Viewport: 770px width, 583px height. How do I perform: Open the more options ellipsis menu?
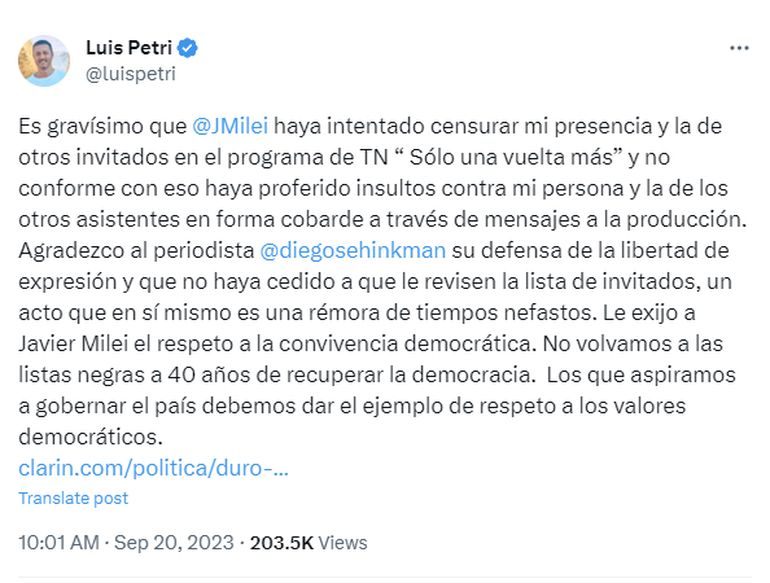click(x=738, y=47)
